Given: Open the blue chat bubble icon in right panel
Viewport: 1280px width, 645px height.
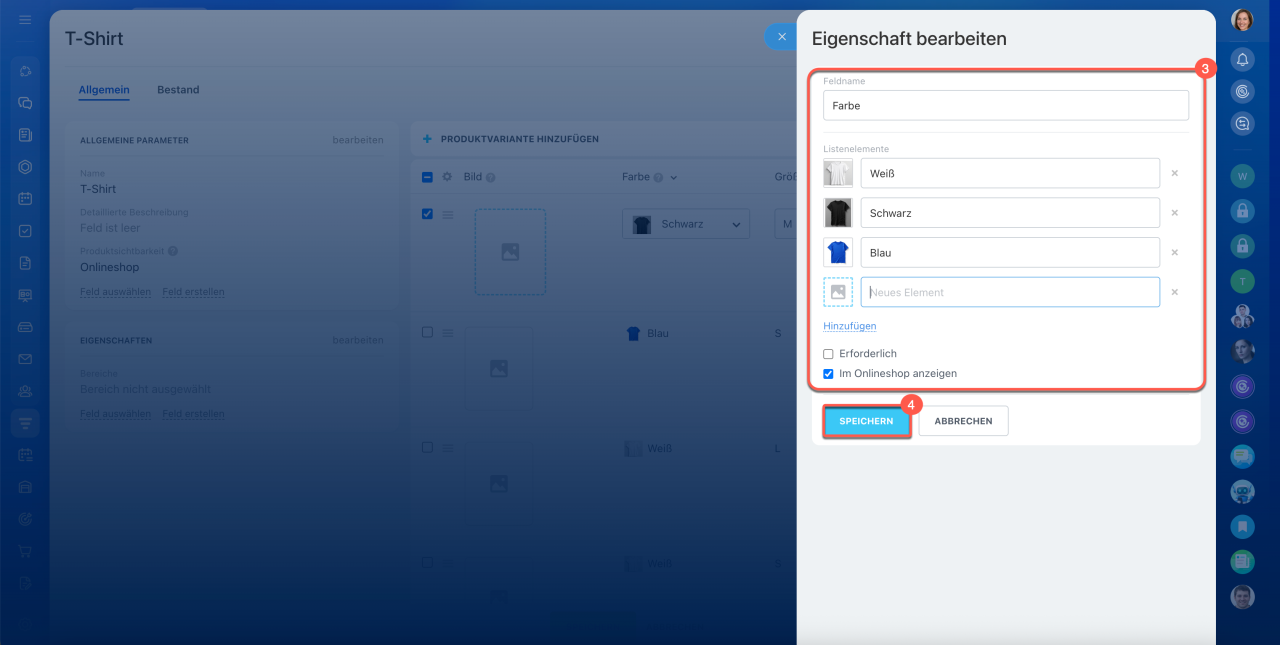Looking at the screenshot, I should (x=1242, y=456).
